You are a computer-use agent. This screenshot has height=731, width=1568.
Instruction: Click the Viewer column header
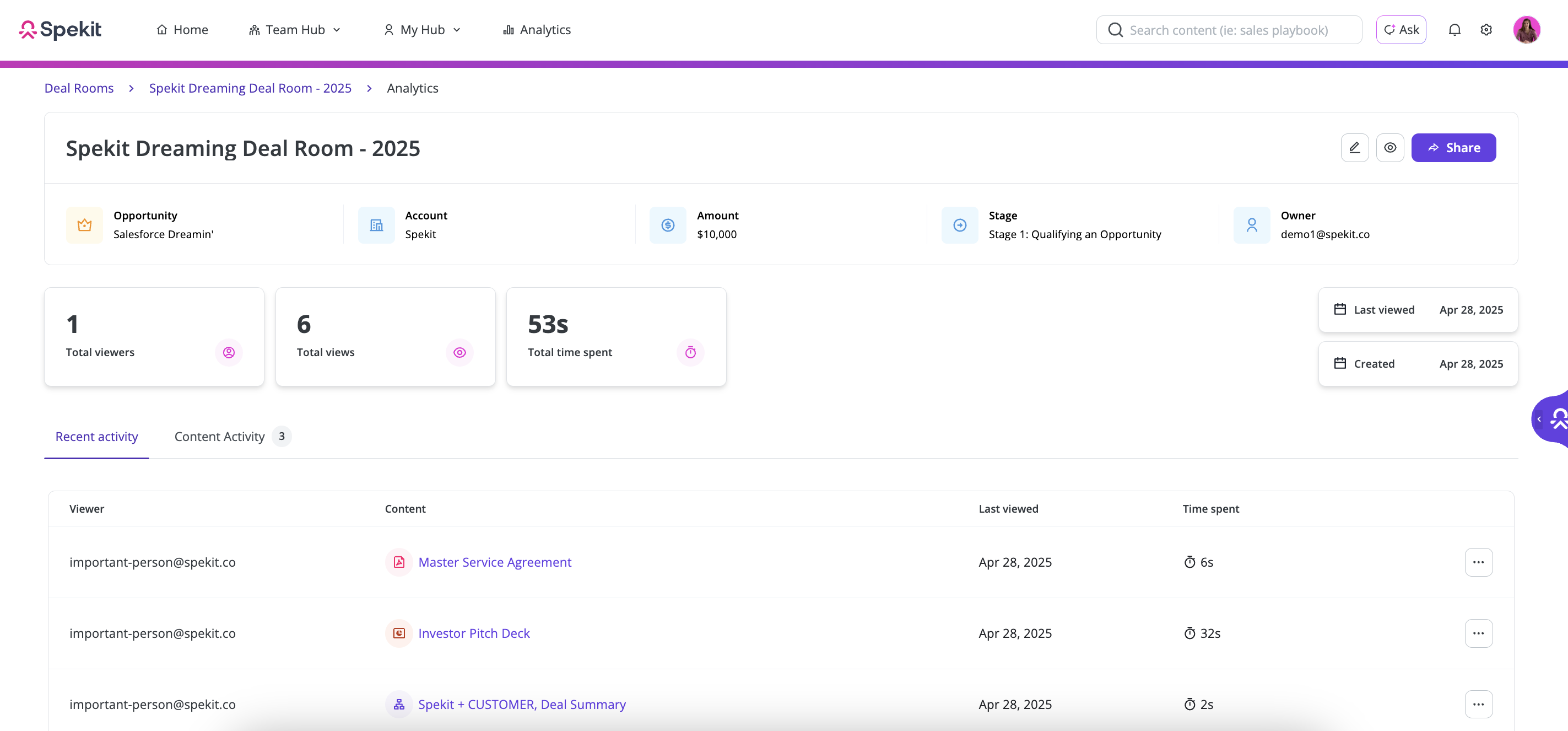86,509
